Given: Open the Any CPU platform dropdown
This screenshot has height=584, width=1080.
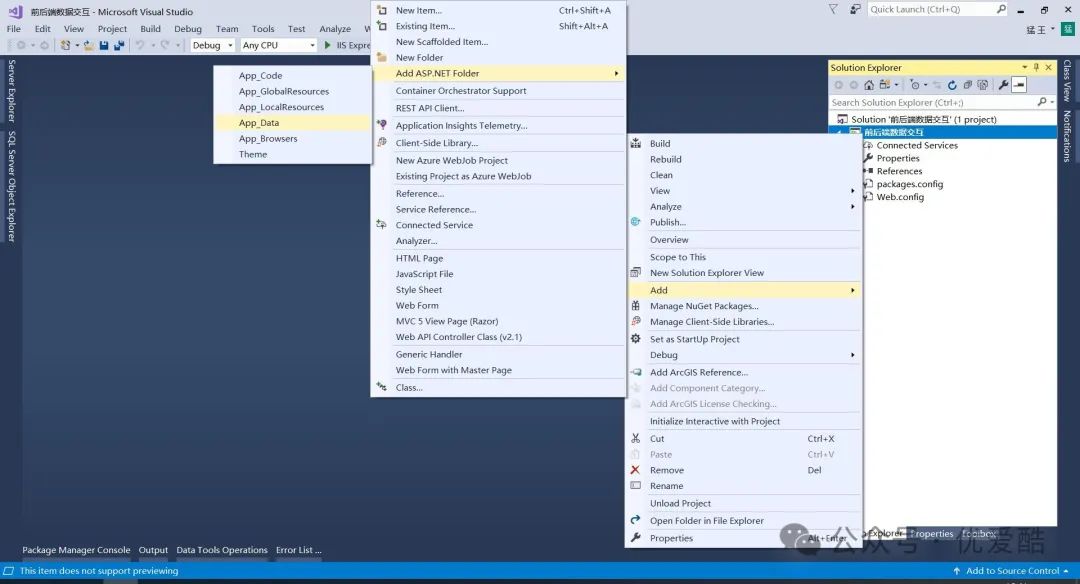Looking at the screenshot, I should tap(279, 45).
